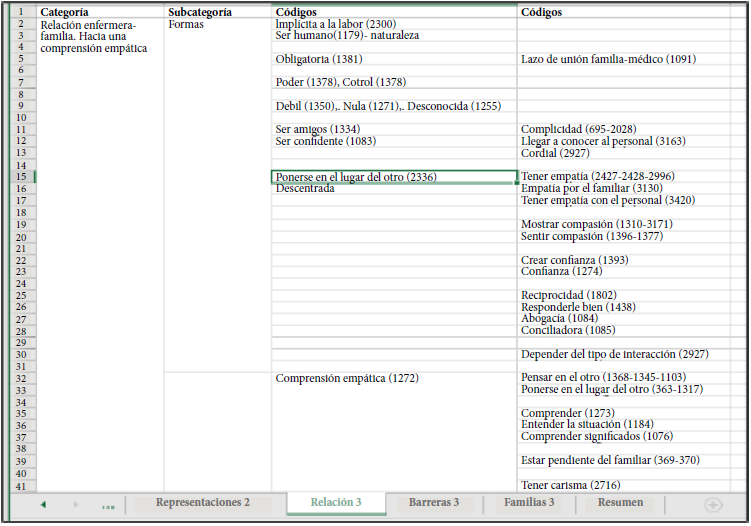The height and width of the screenshot is (526, 751).
Task: Select the active Relación 3 tab
Action: 336,503
